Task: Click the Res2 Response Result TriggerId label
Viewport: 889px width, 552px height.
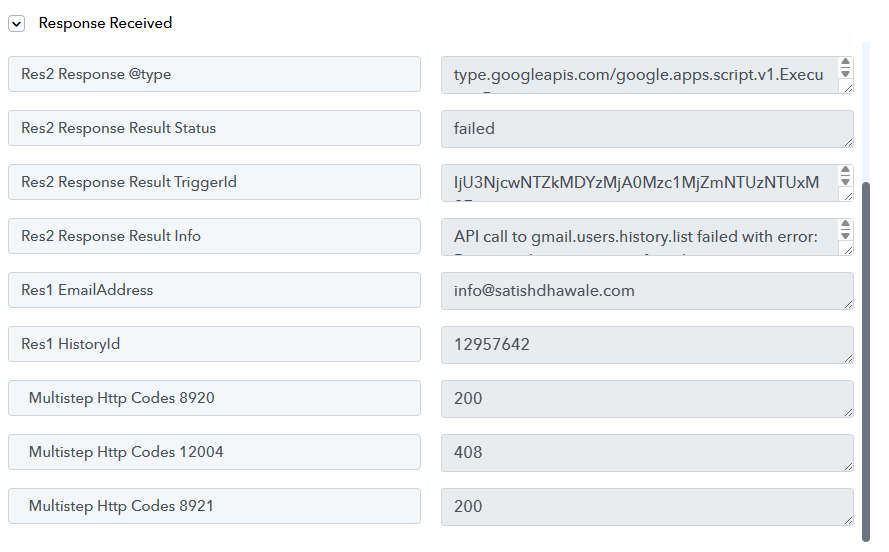Action: point(214,182)
